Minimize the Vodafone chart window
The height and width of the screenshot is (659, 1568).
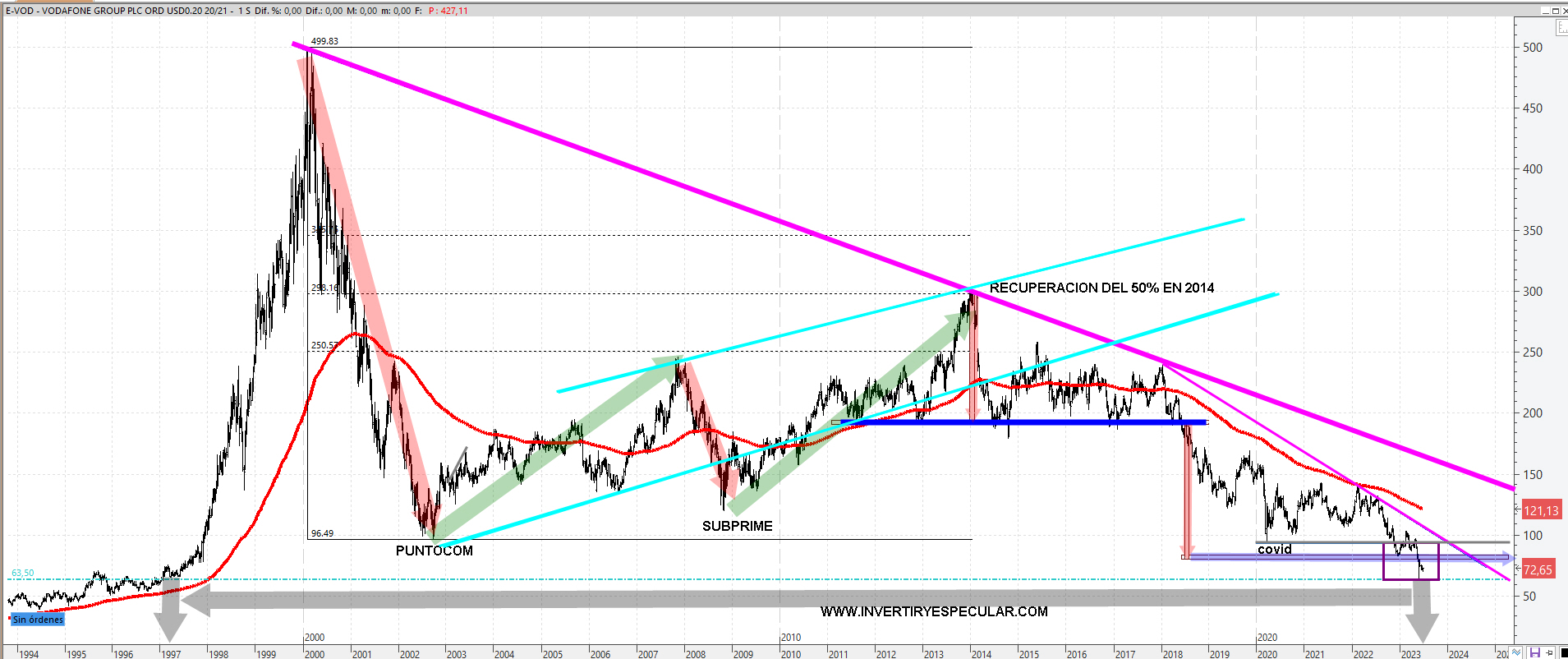point(1543,11)
